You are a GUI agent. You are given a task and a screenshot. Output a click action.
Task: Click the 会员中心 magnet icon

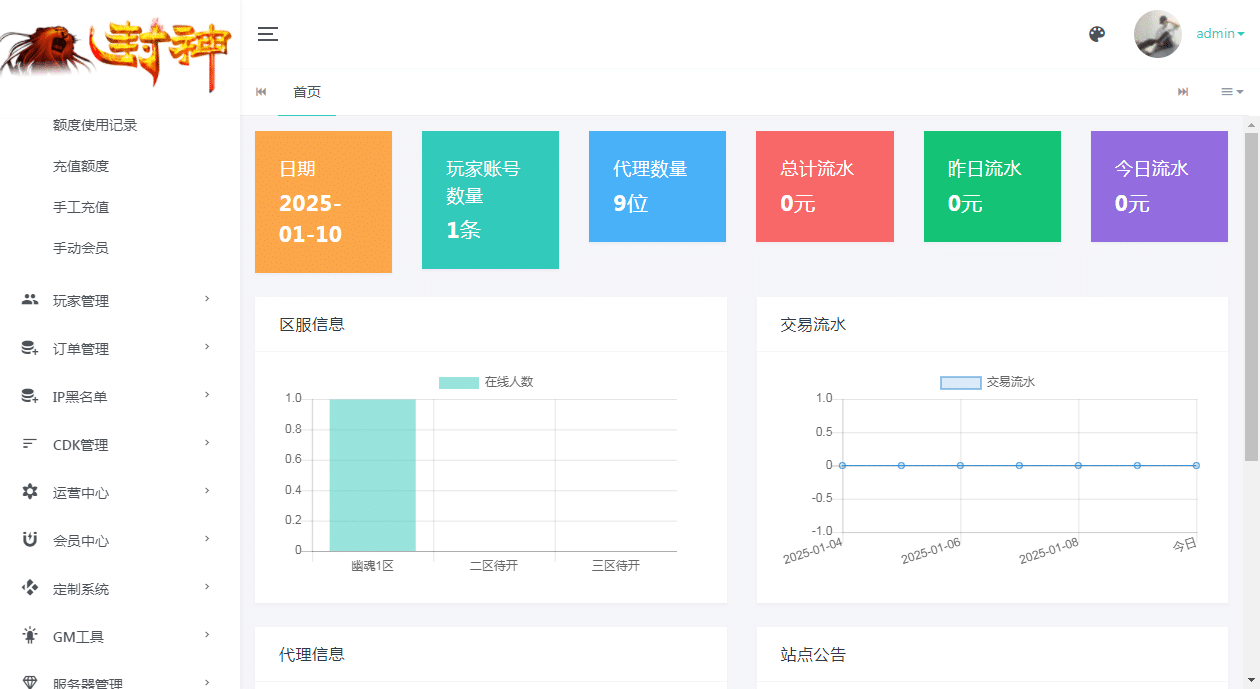[30, 540]
